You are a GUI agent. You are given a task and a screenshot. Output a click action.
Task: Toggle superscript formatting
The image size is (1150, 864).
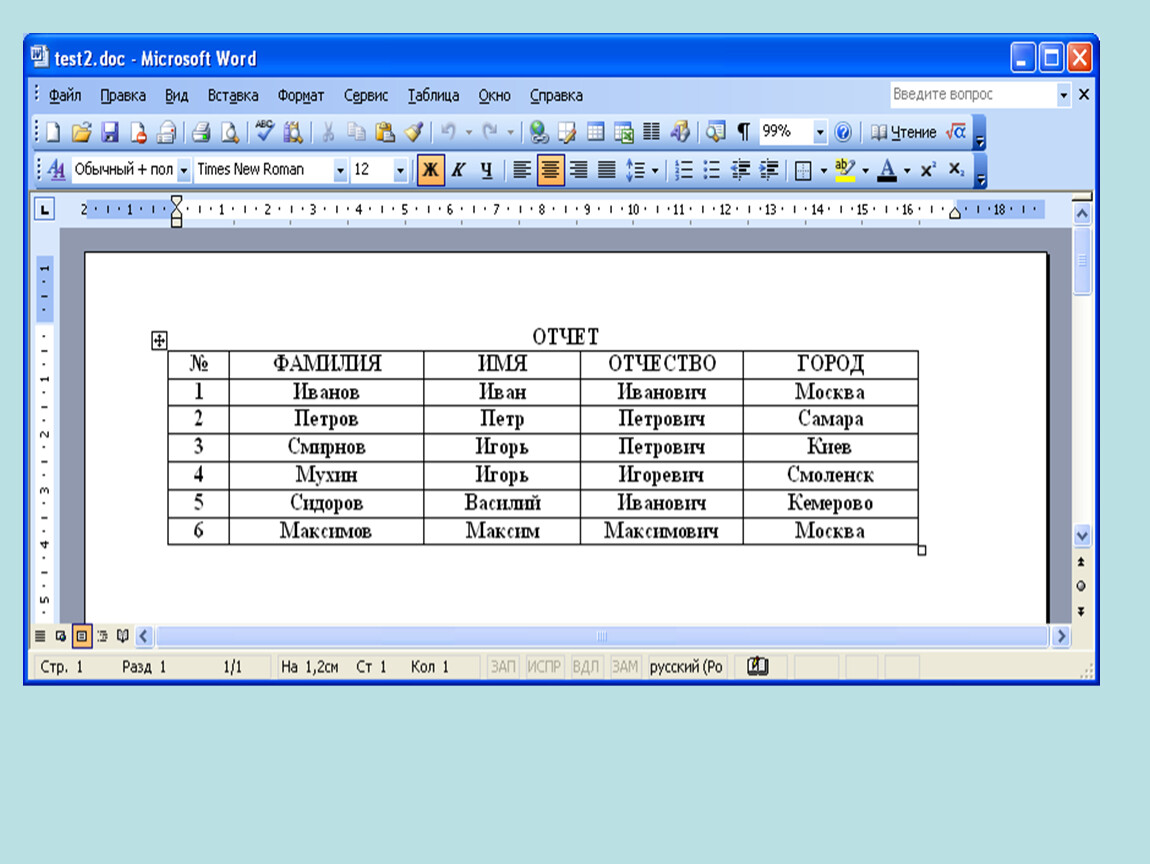928,170
